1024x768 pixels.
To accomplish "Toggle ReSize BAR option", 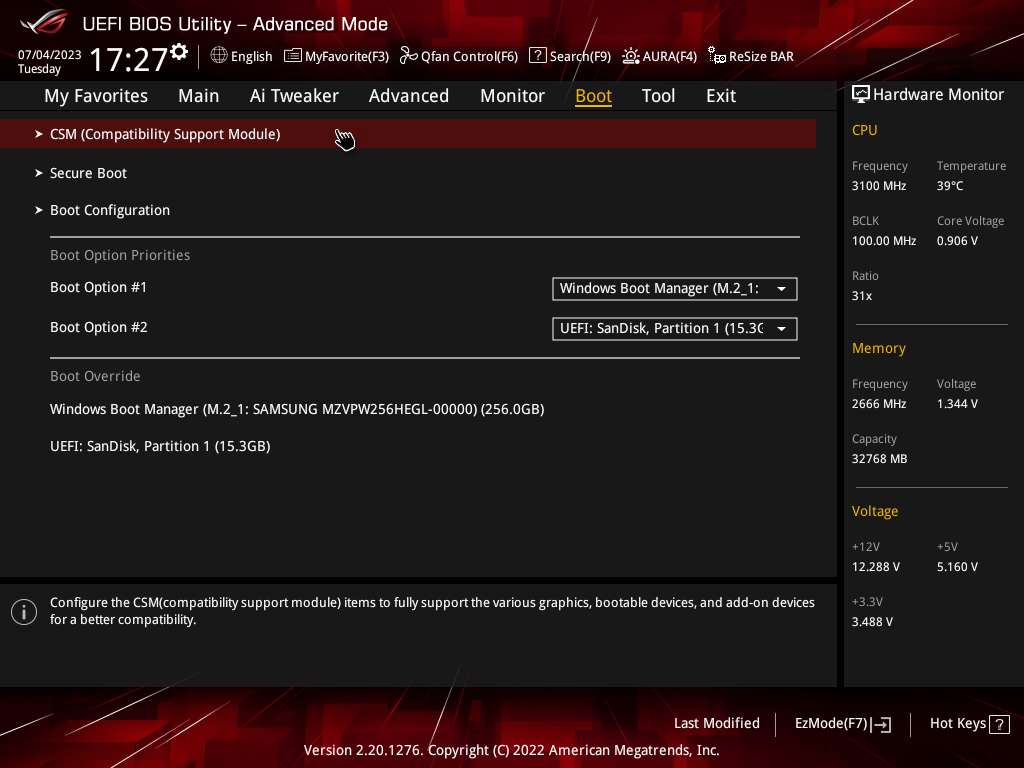I will coord(761,57).
